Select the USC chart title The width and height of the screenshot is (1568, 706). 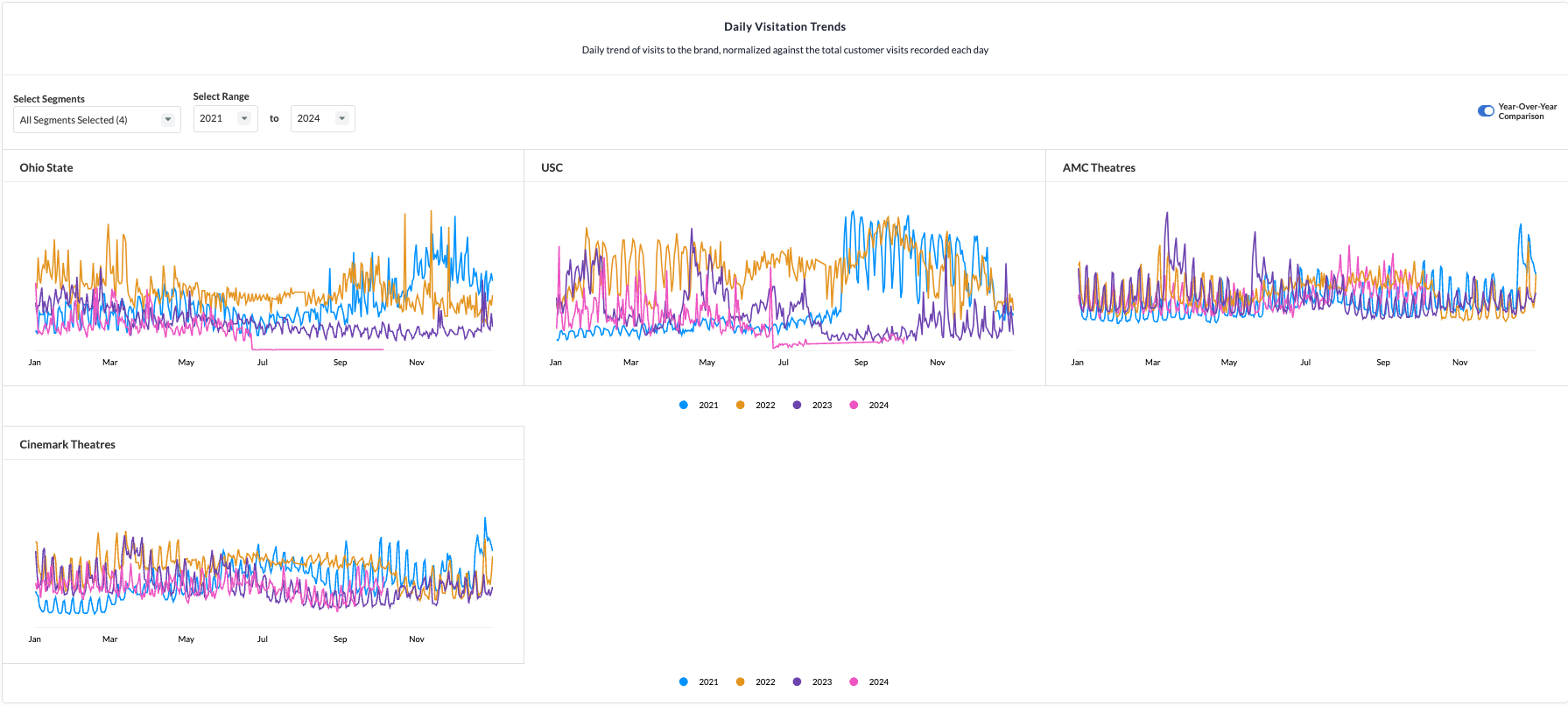click(x=552, y=167)
